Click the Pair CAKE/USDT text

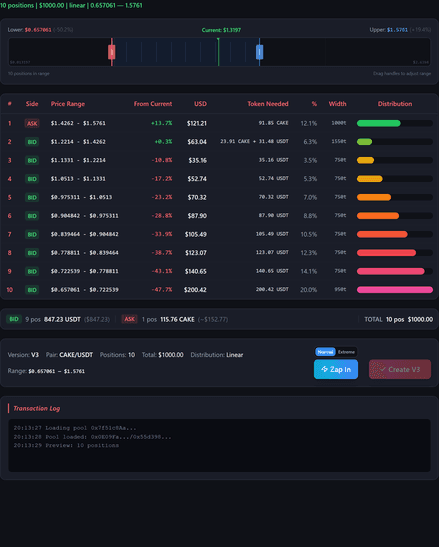(69, 355)
